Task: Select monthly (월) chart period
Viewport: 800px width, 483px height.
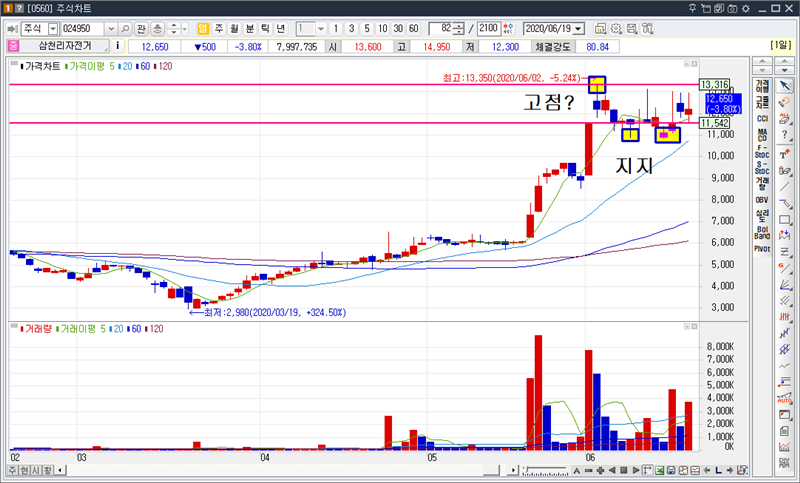Action: click(234, 29)
